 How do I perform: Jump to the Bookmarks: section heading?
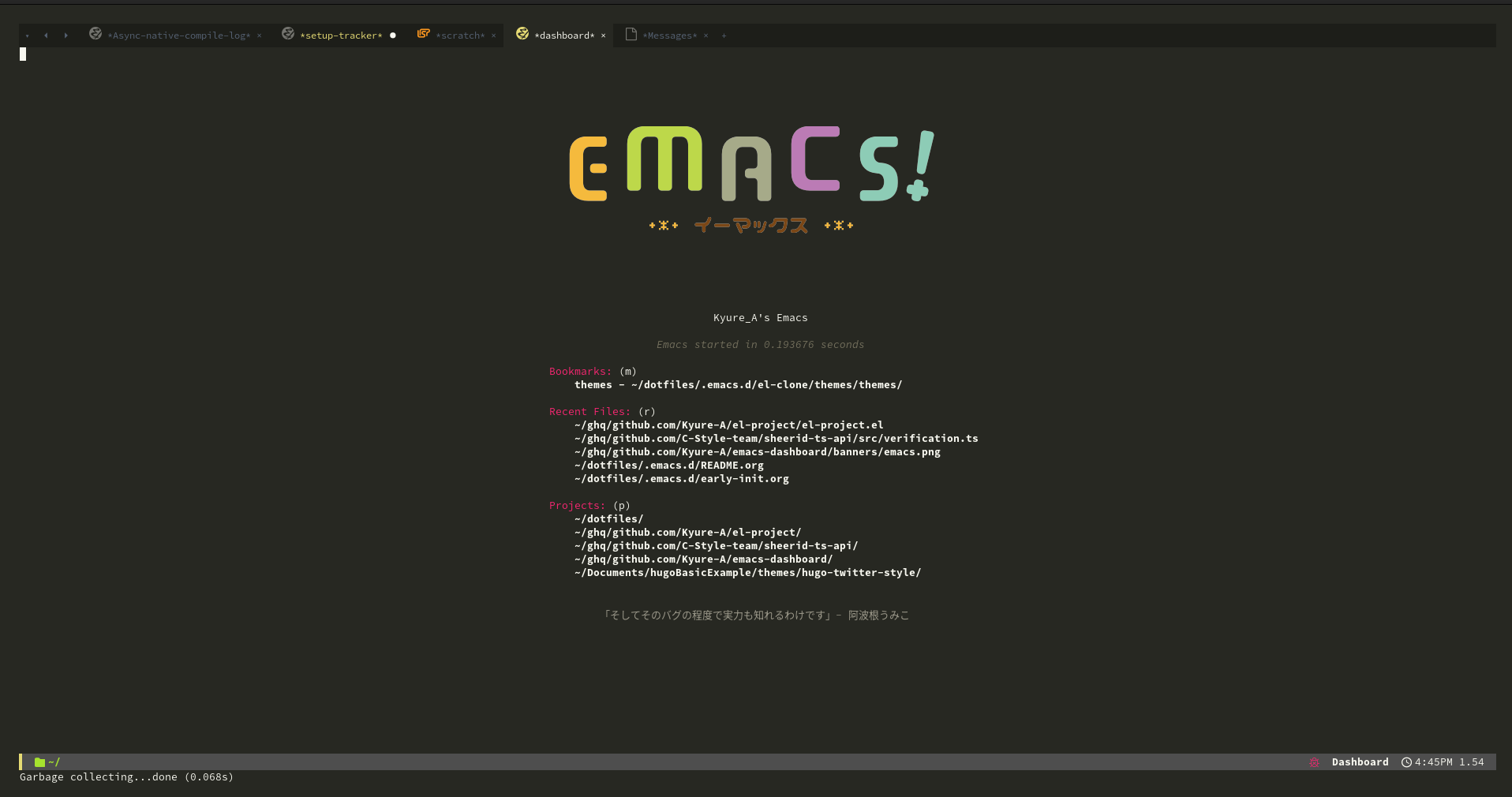pyautogui.click(x=580, y=372)
